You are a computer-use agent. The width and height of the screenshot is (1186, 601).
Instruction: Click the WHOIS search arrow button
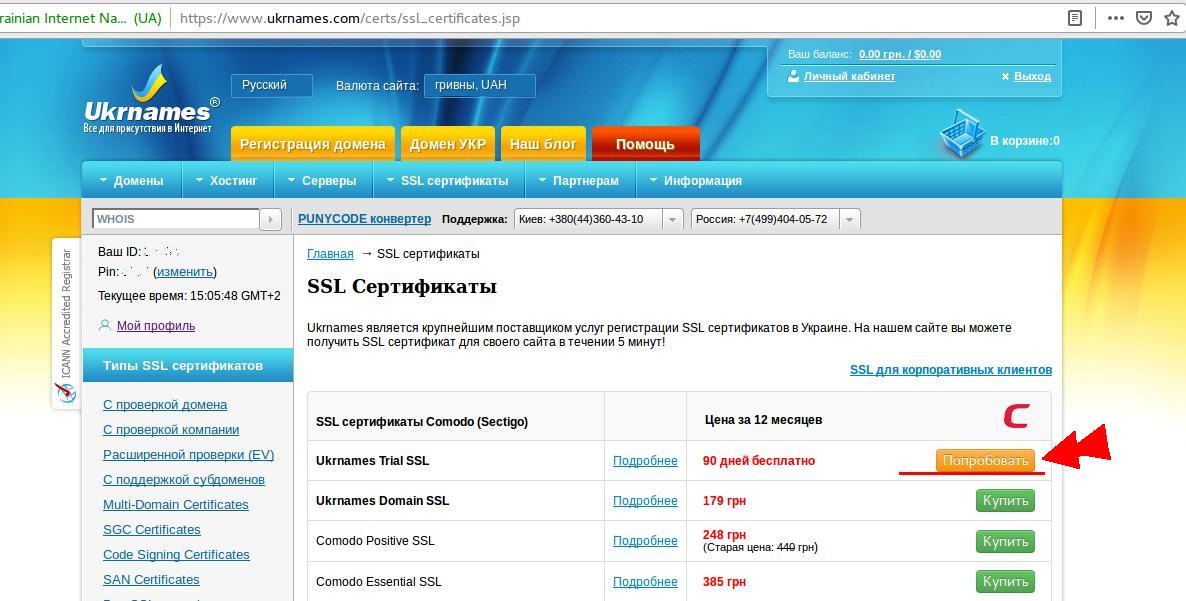271,219
